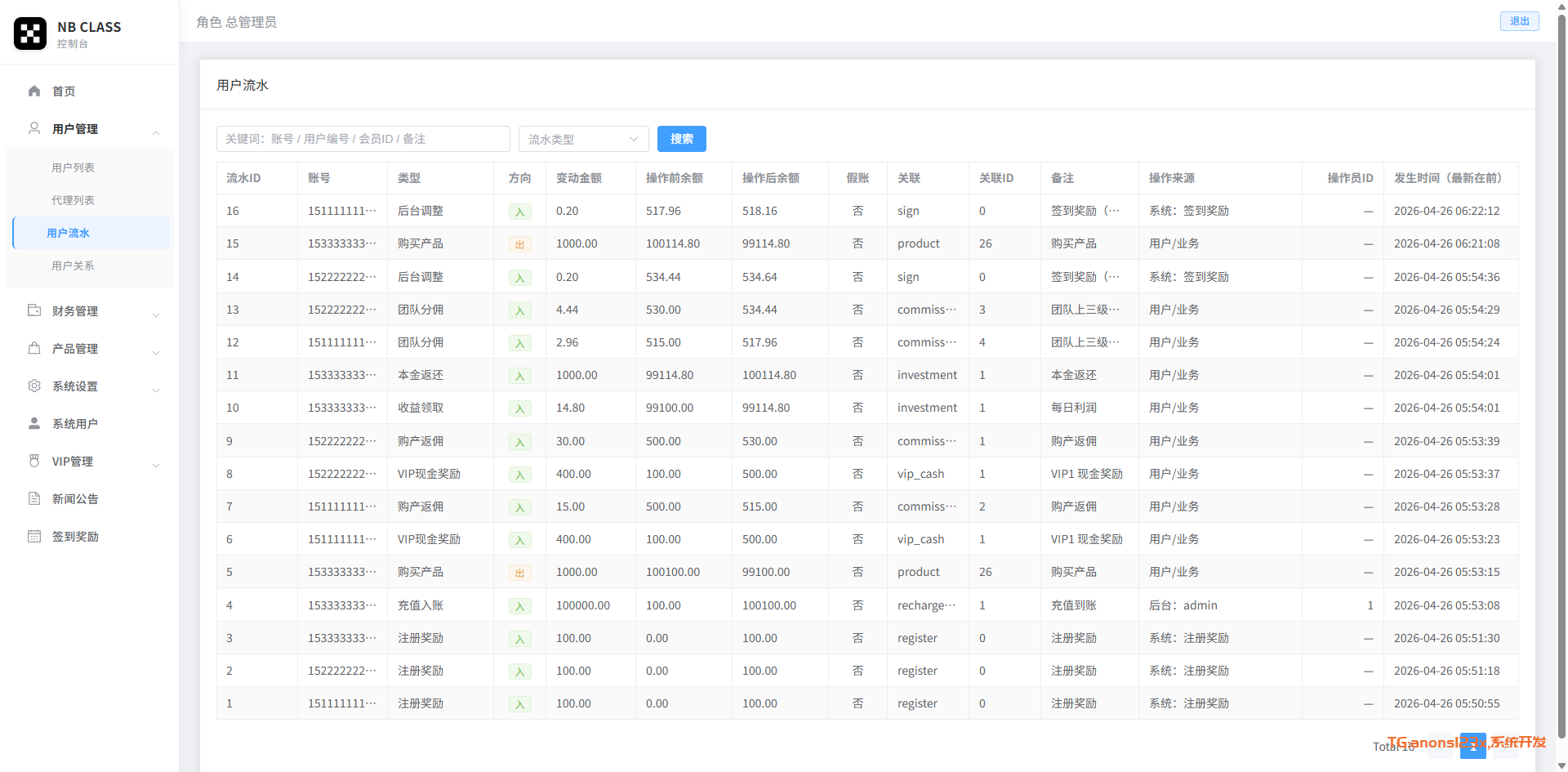Click the gear icon beside 系统设置
Viewport: 1568px width, 772px height.
(34, 386)
